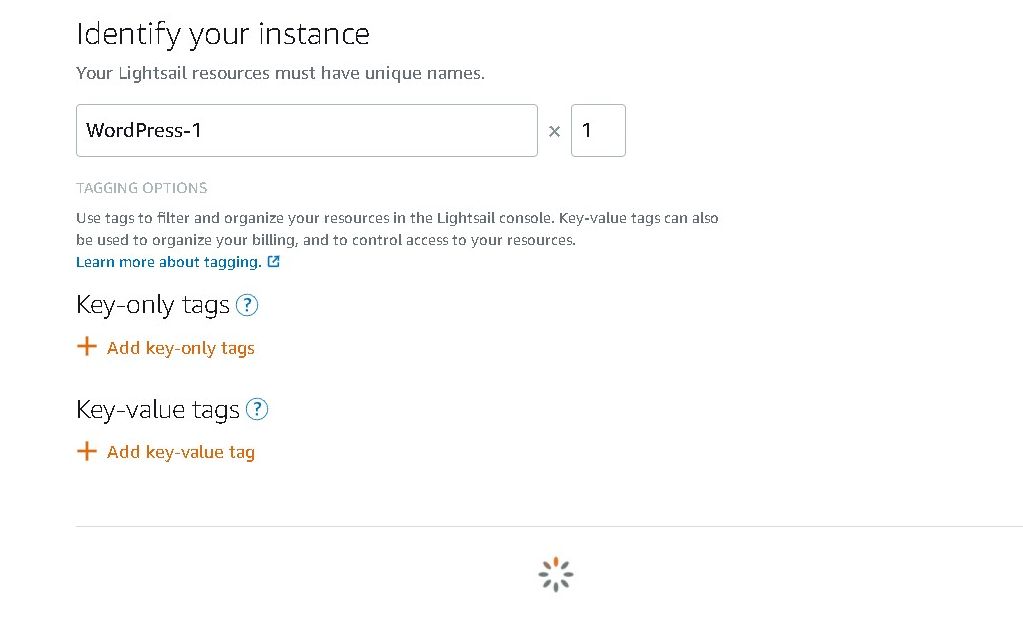1023x641 pixels.
Task: Click the tagging description line starting 'Use tags'
Action: [x=397, y=218]
